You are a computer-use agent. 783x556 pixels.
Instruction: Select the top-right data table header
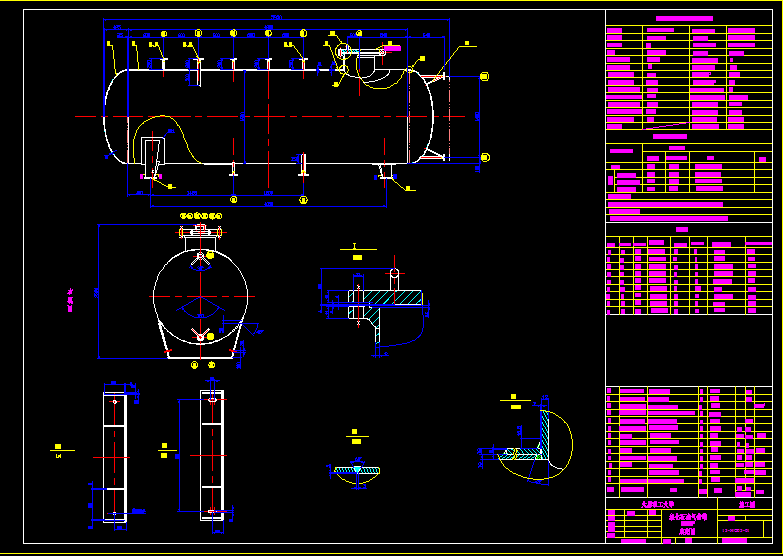pyautogui.click(x=684, y=18)
